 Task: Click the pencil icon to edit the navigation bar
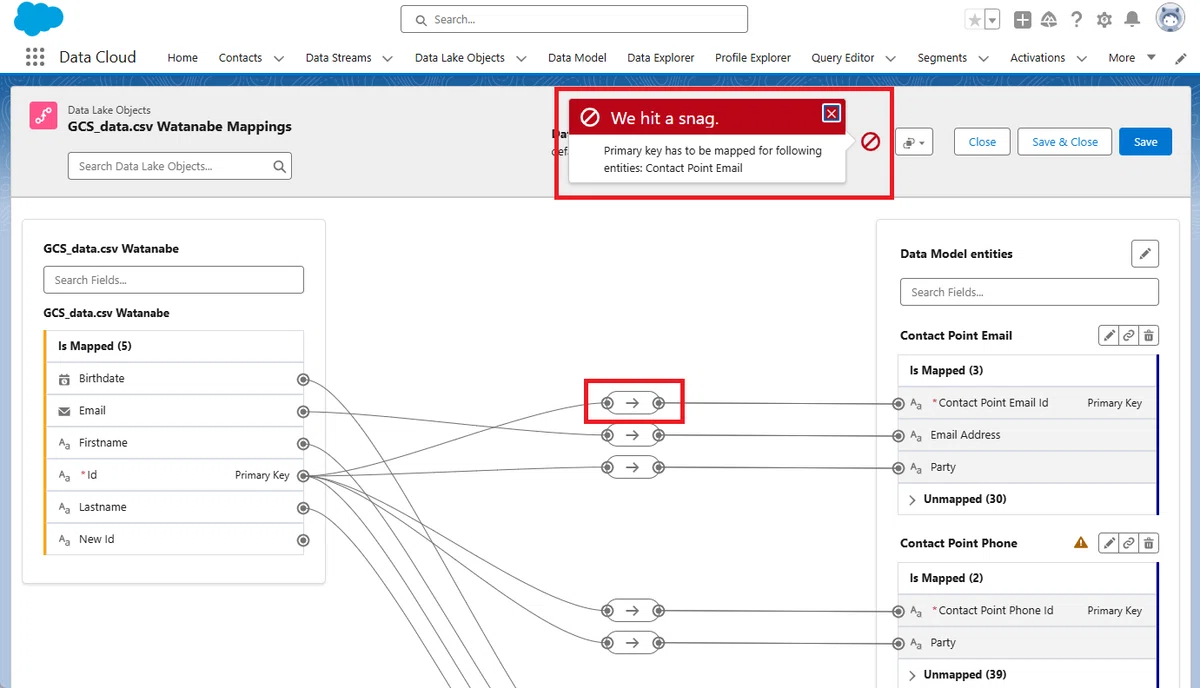(1180, 58)
